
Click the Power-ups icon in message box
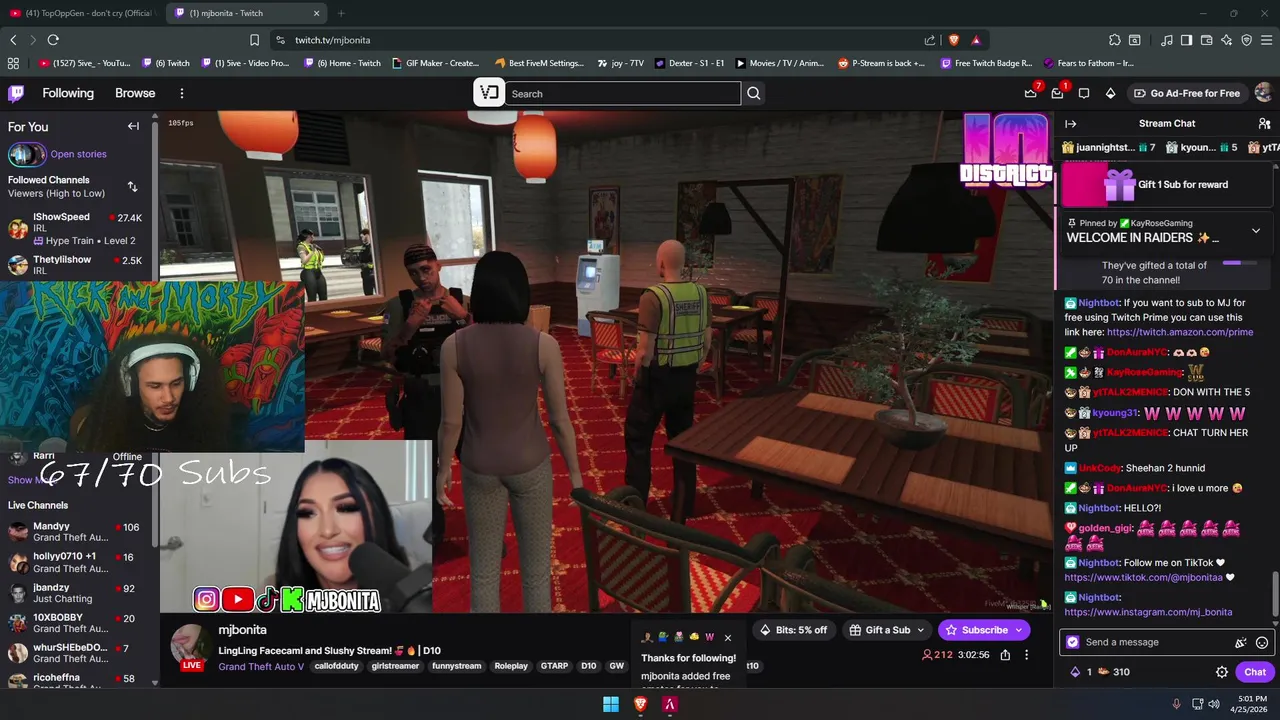[1241, 643]
